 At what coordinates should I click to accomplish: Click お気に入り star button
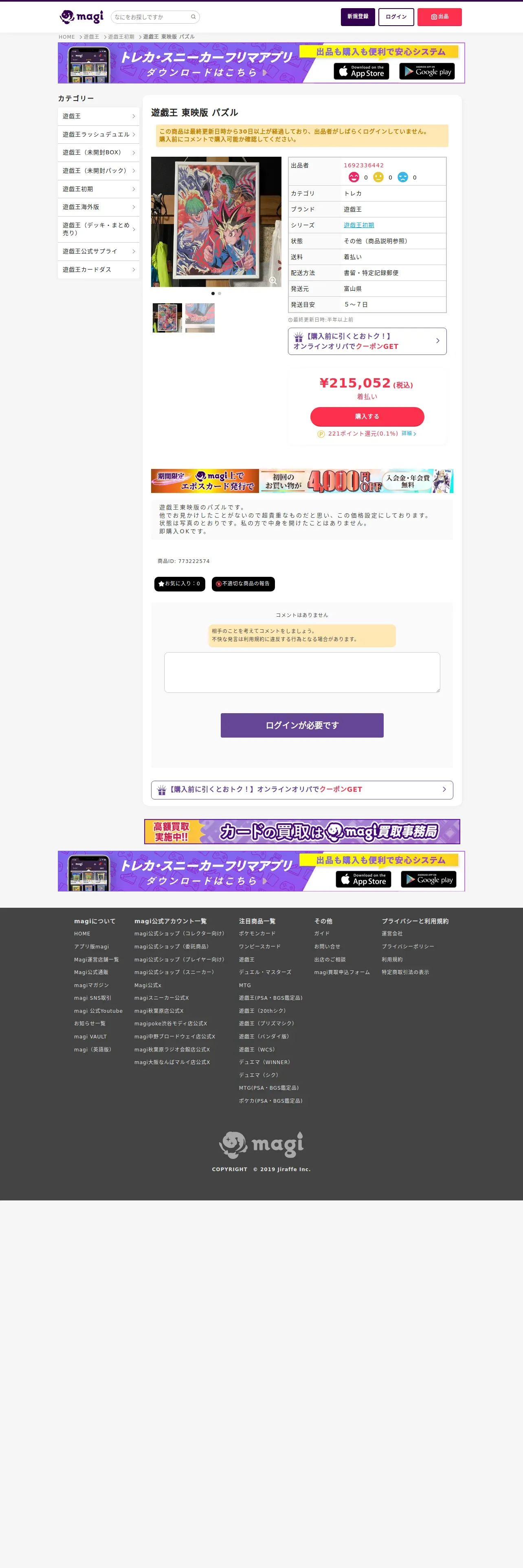point(180,584)
